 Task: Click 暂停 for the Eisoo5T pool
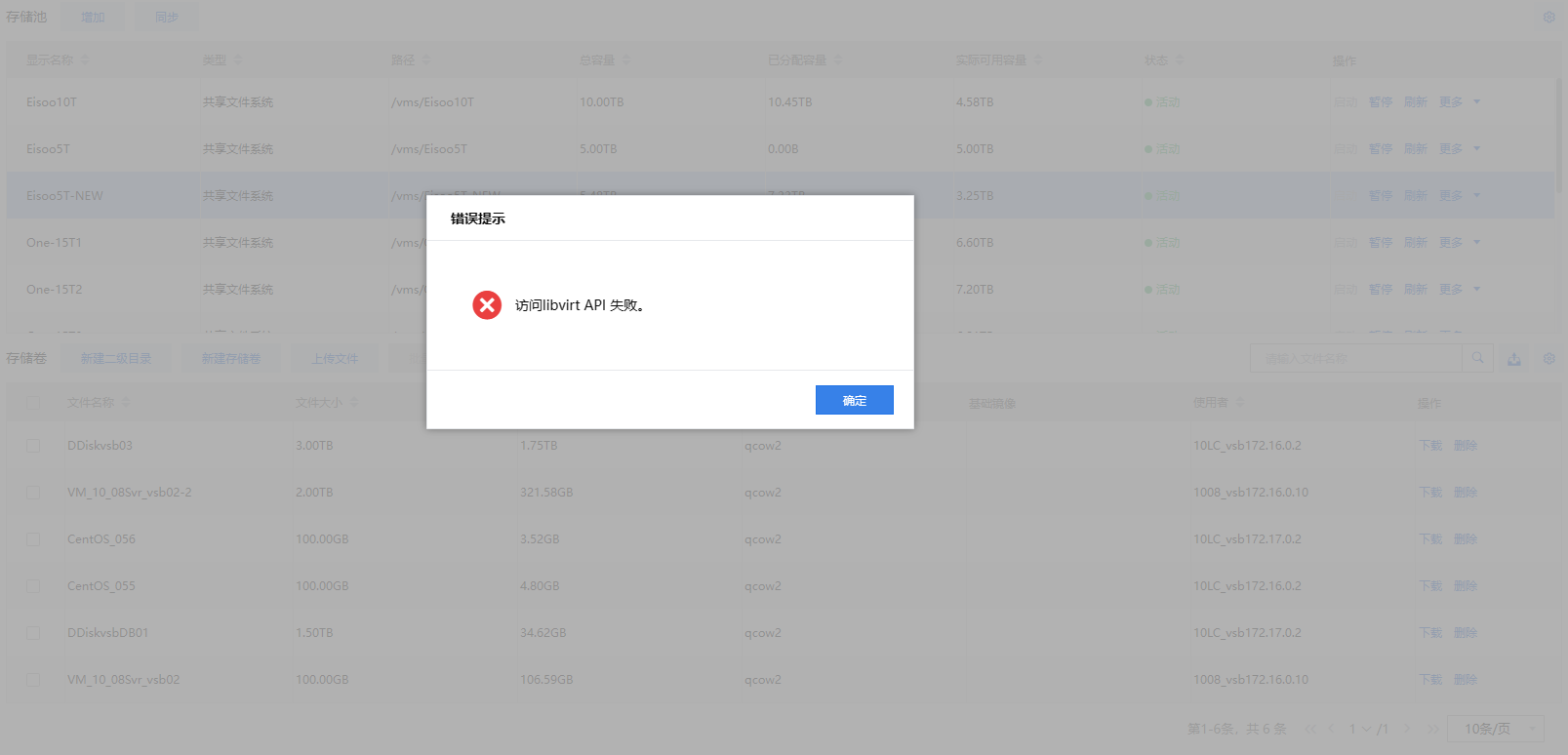click(x=1381, y=149)
